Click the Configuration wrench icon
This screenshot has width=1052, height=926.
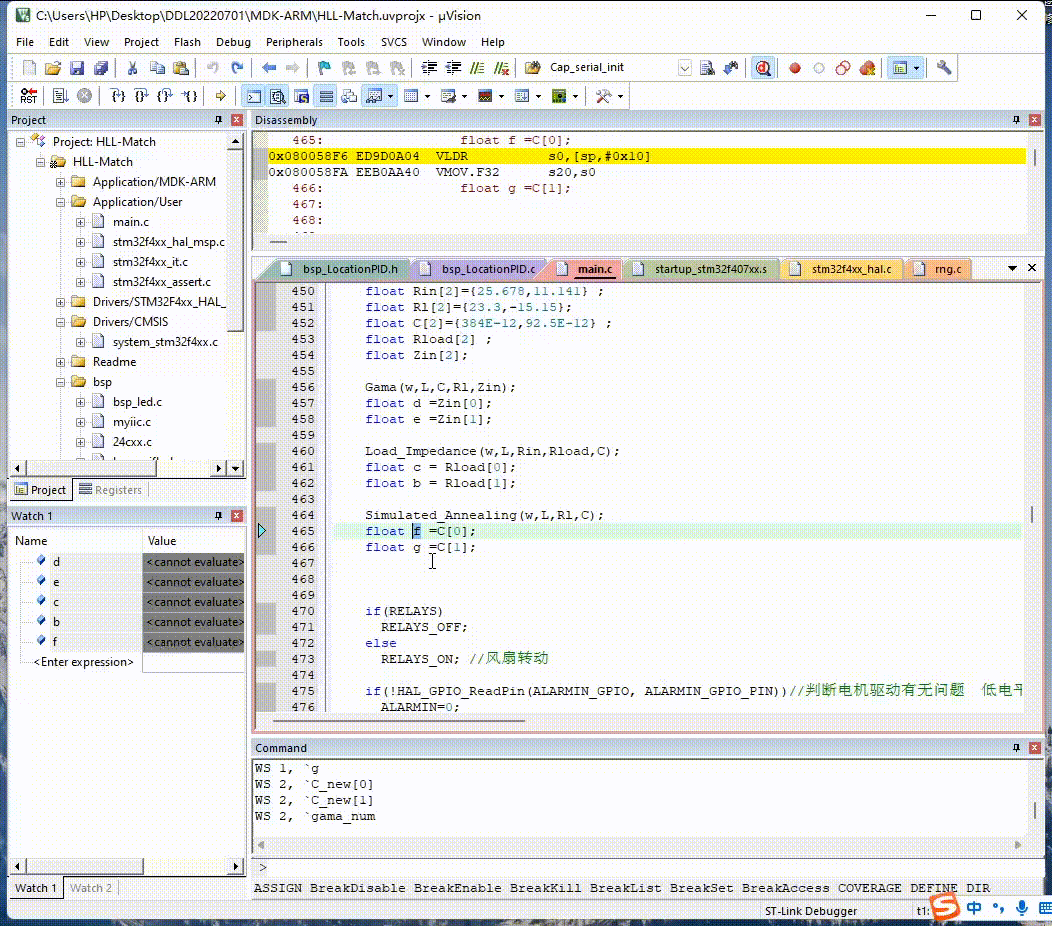pyautogui.click(x=943, y=68)
